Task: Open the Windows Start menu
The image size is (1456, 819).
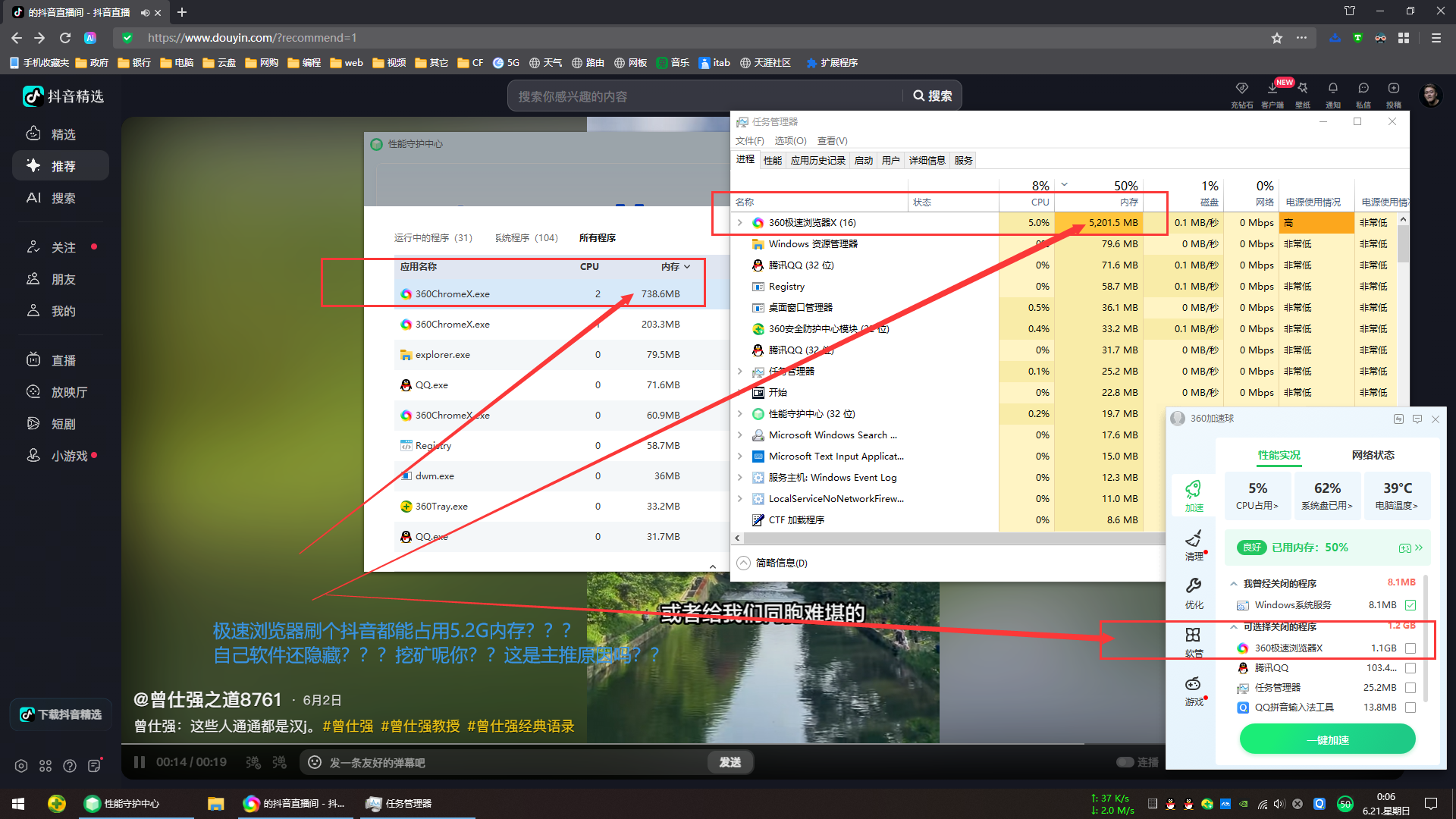Action: 18,803
